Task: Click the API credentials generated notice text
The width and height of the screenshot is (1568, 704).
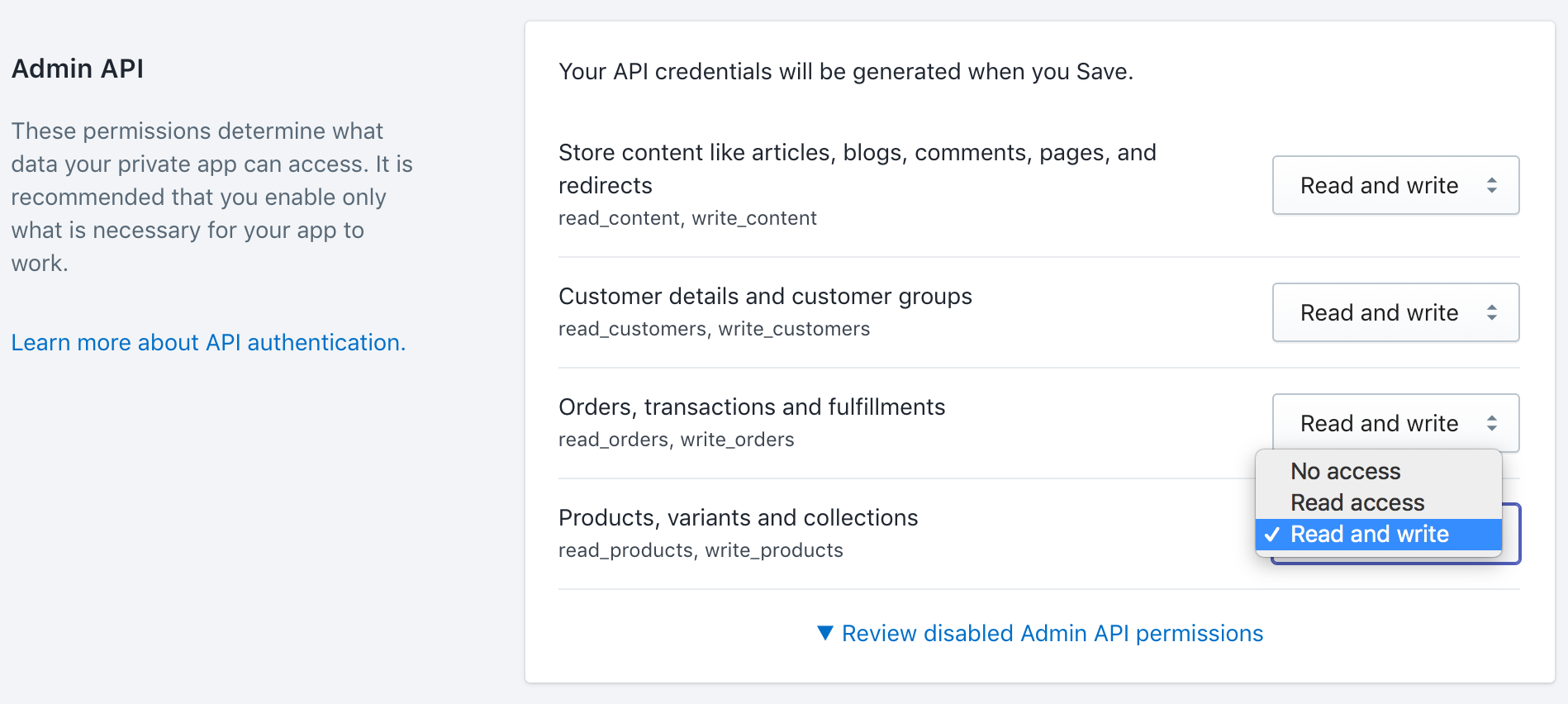Action: (845, 72)
